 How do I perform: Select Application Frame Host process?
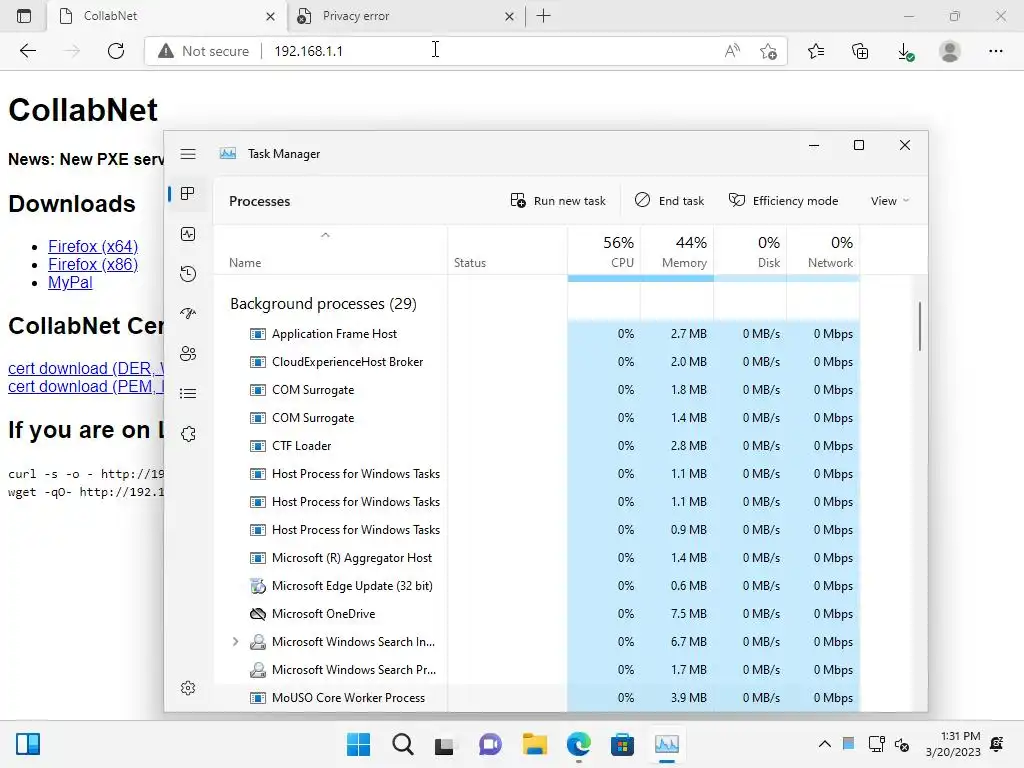(536, 334)
